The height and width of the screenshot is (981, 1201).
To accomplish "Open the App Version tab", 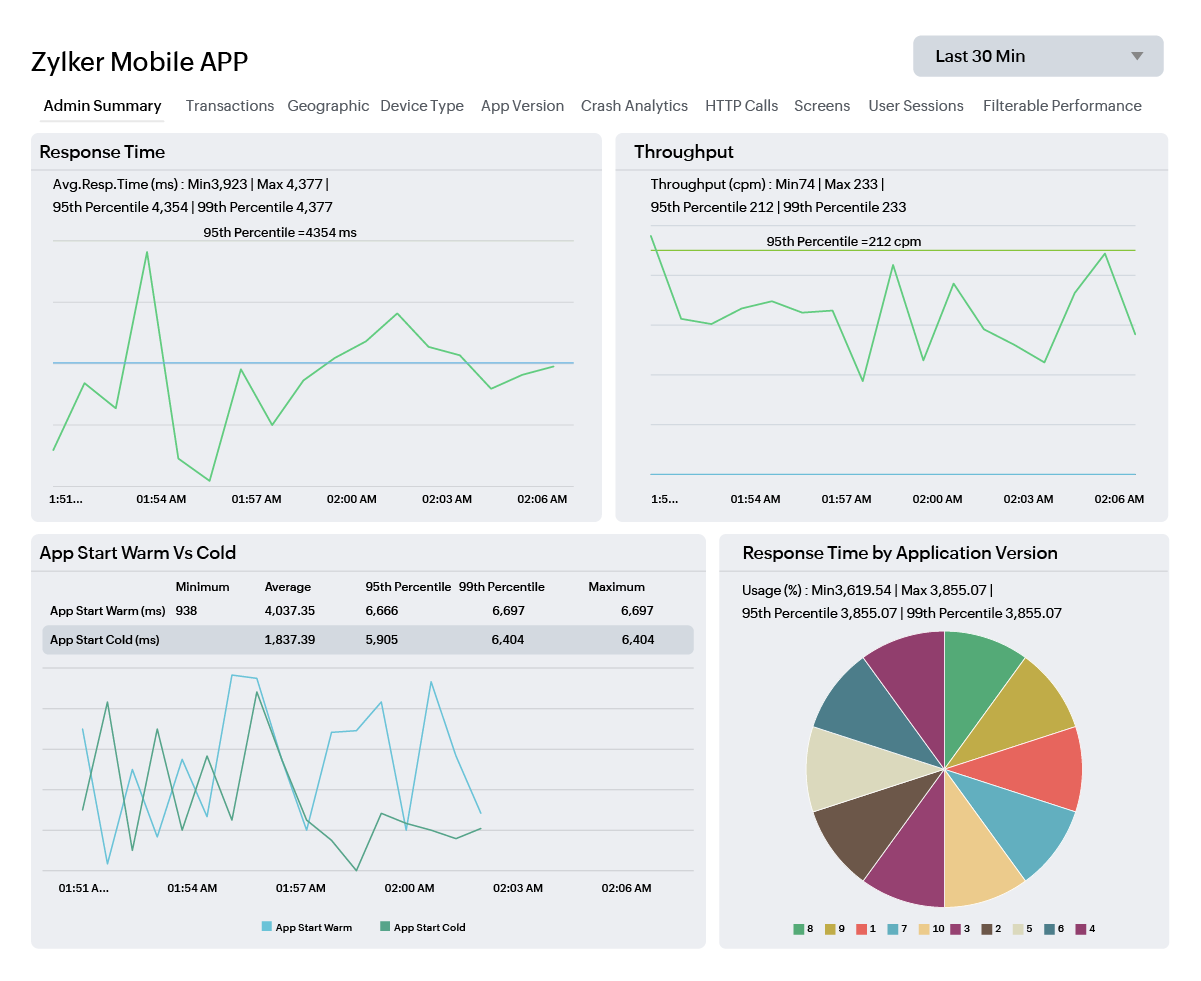I will tap(522, 106).
